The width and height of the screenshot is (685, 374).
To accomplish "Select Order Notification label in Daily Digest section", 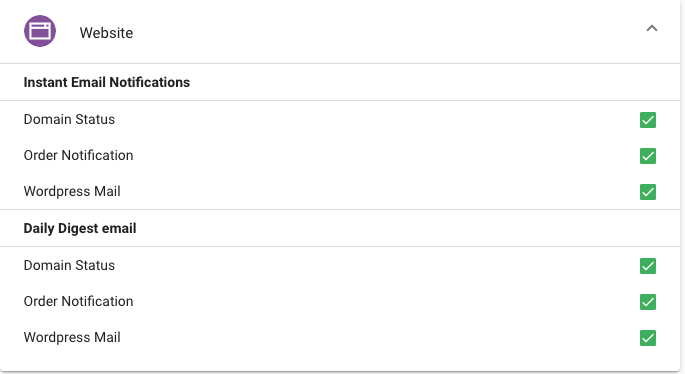I will 78,301.
